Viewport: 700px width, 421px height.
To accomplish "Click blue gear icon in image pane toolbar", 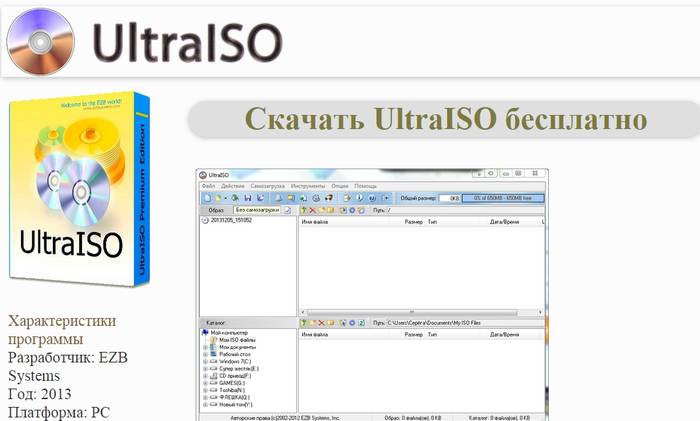I will click(x=352, y=210).
